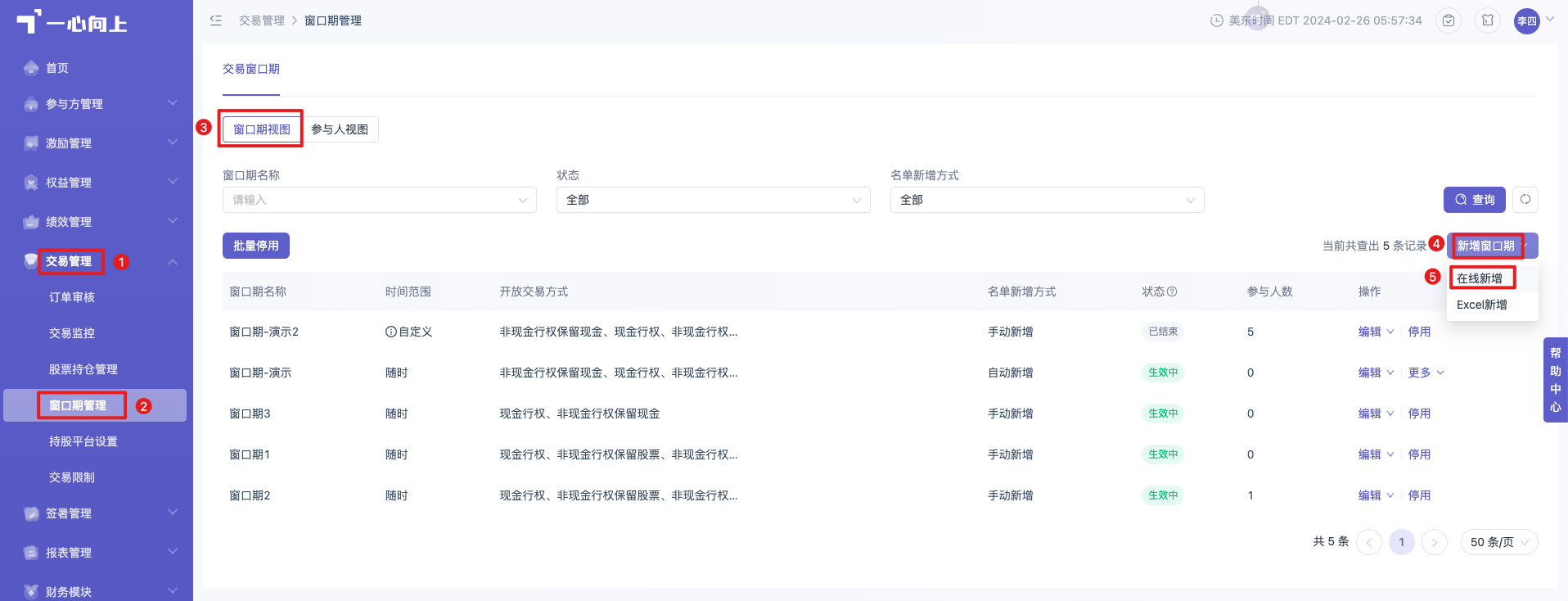Image resolution: width=1568 pixels, height=601 pixels.
Task: Go to next page arrow
Action: point(1435,542)
